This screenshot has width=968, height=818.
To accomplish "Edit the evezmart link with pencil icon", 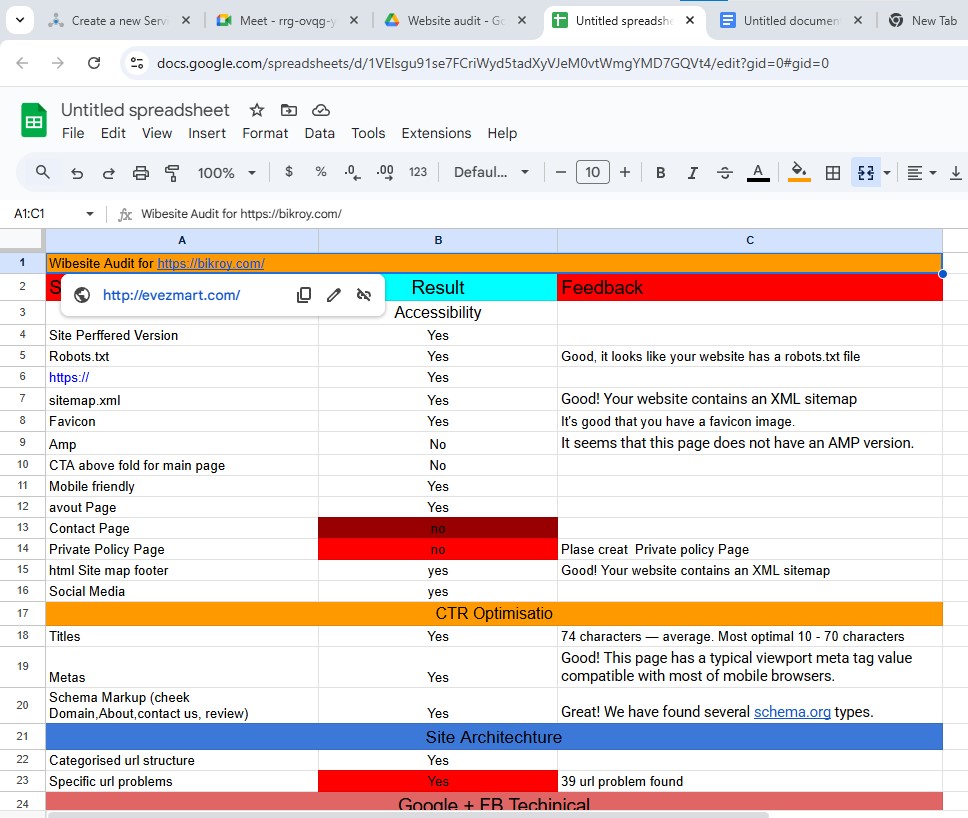I will pos(334,295).
